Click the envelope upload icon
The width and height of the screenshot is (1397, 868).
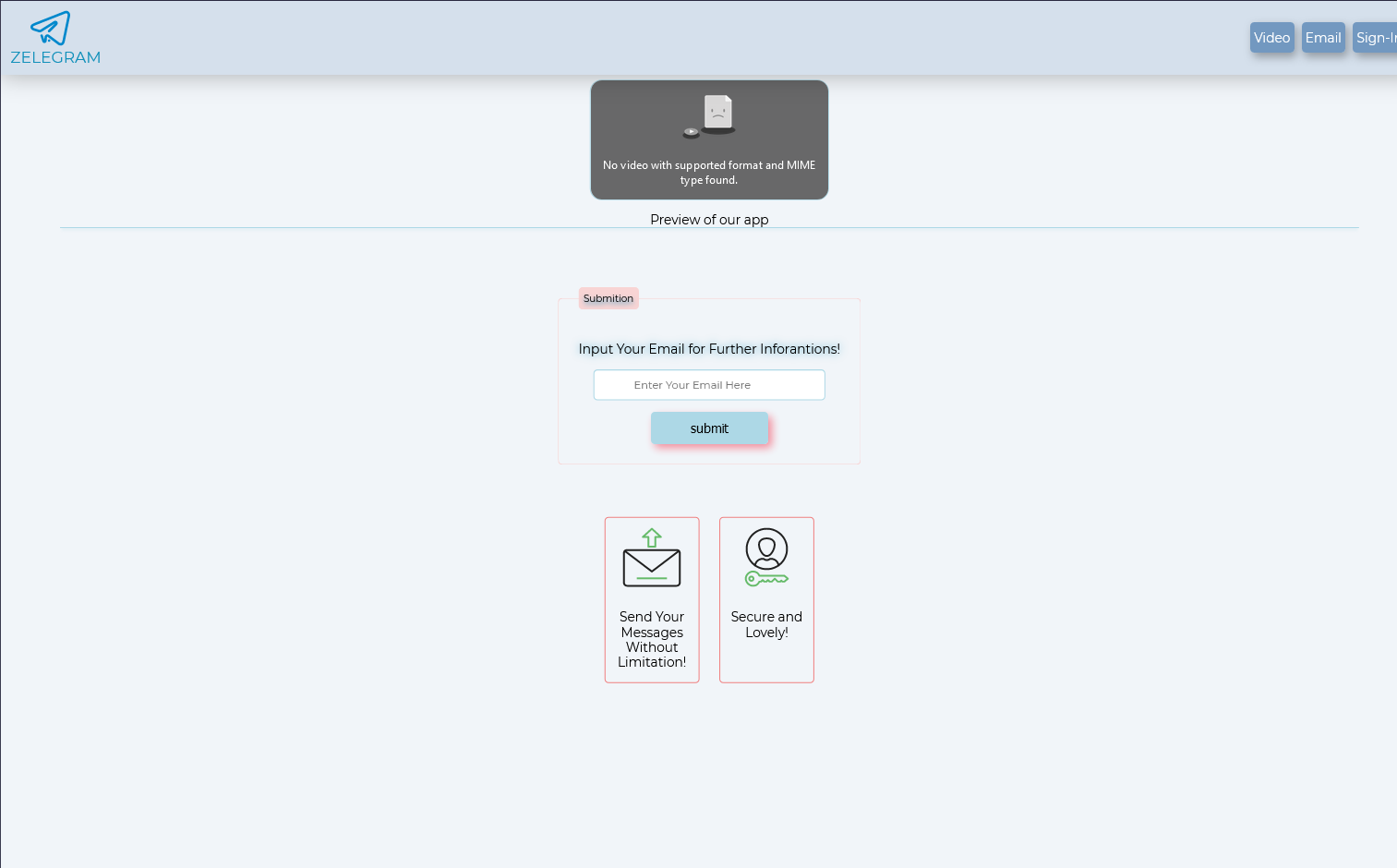coord(652,557)
